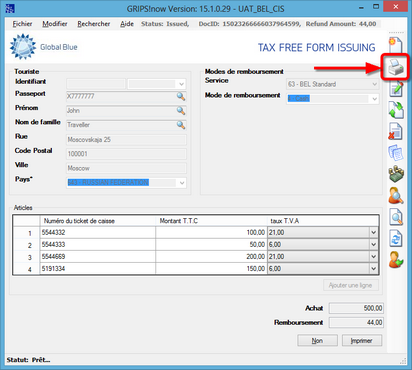Click the search tourist person icon
Image resolution: width=412 pixels, height=370 pixels.
click(396, 195)
